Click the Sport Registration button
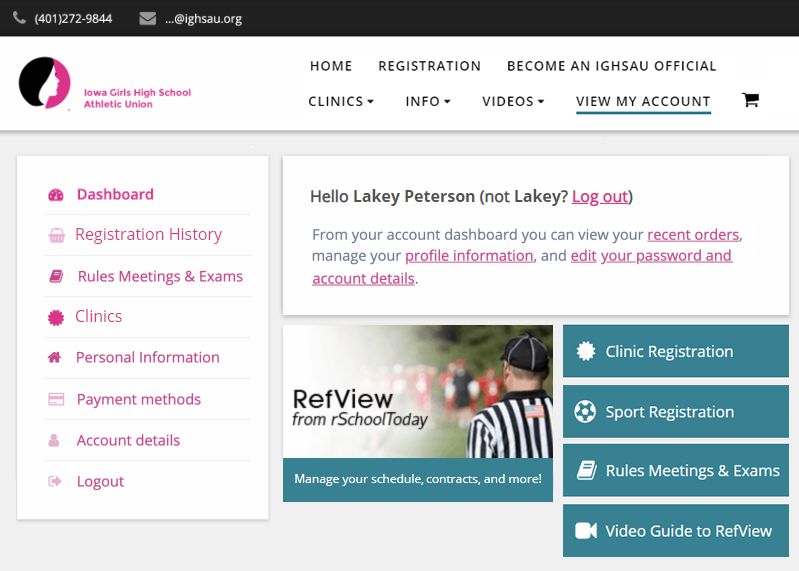The height and width of the screenshot is (571, 799). (x=676, y=412)
